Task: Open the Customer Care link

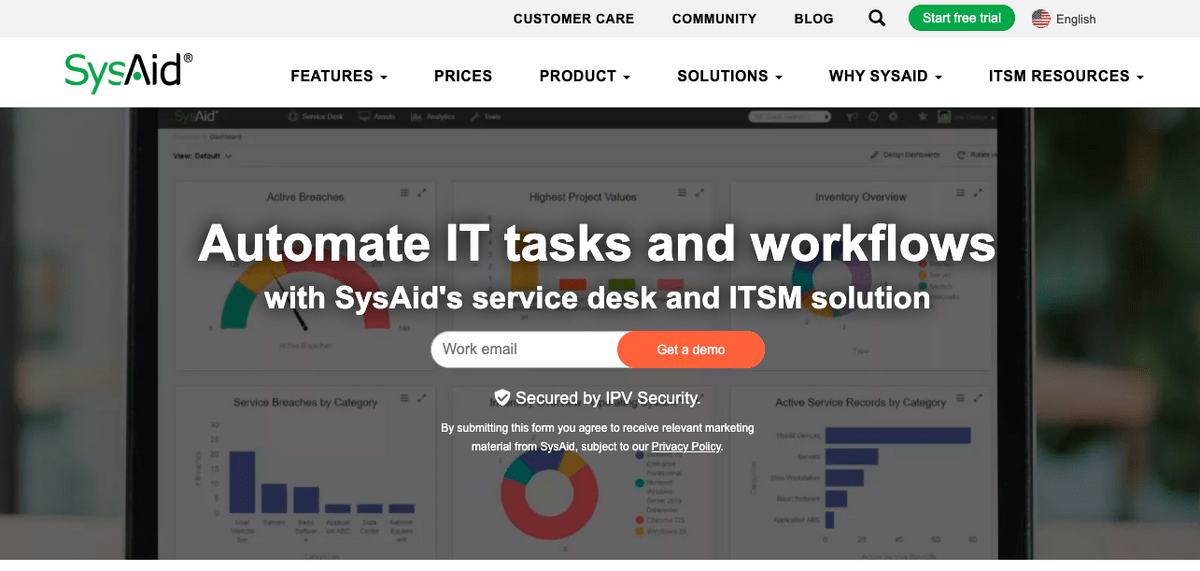Action: click(574, 19)
